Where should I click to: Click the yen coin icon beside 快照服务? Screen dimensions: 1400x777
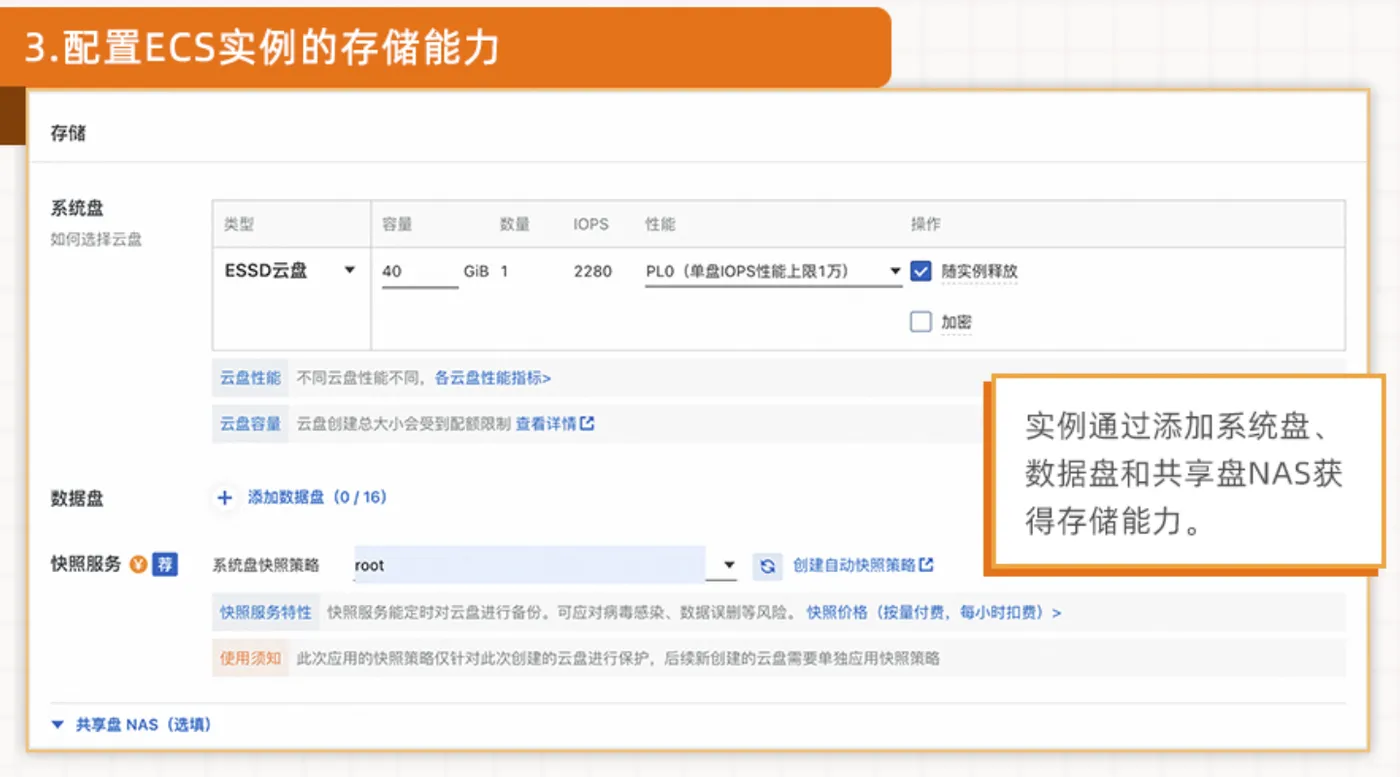[138, 564]
